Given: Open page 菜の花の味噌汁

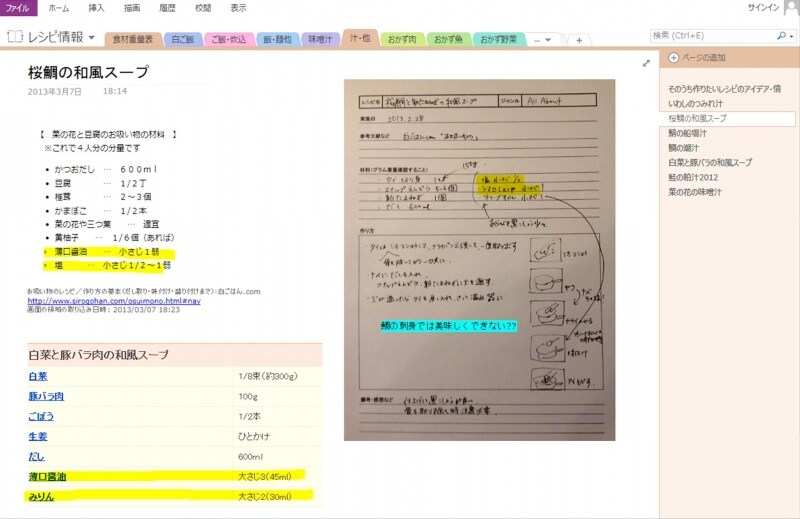Looking at the screenshot, I should 695,192.
